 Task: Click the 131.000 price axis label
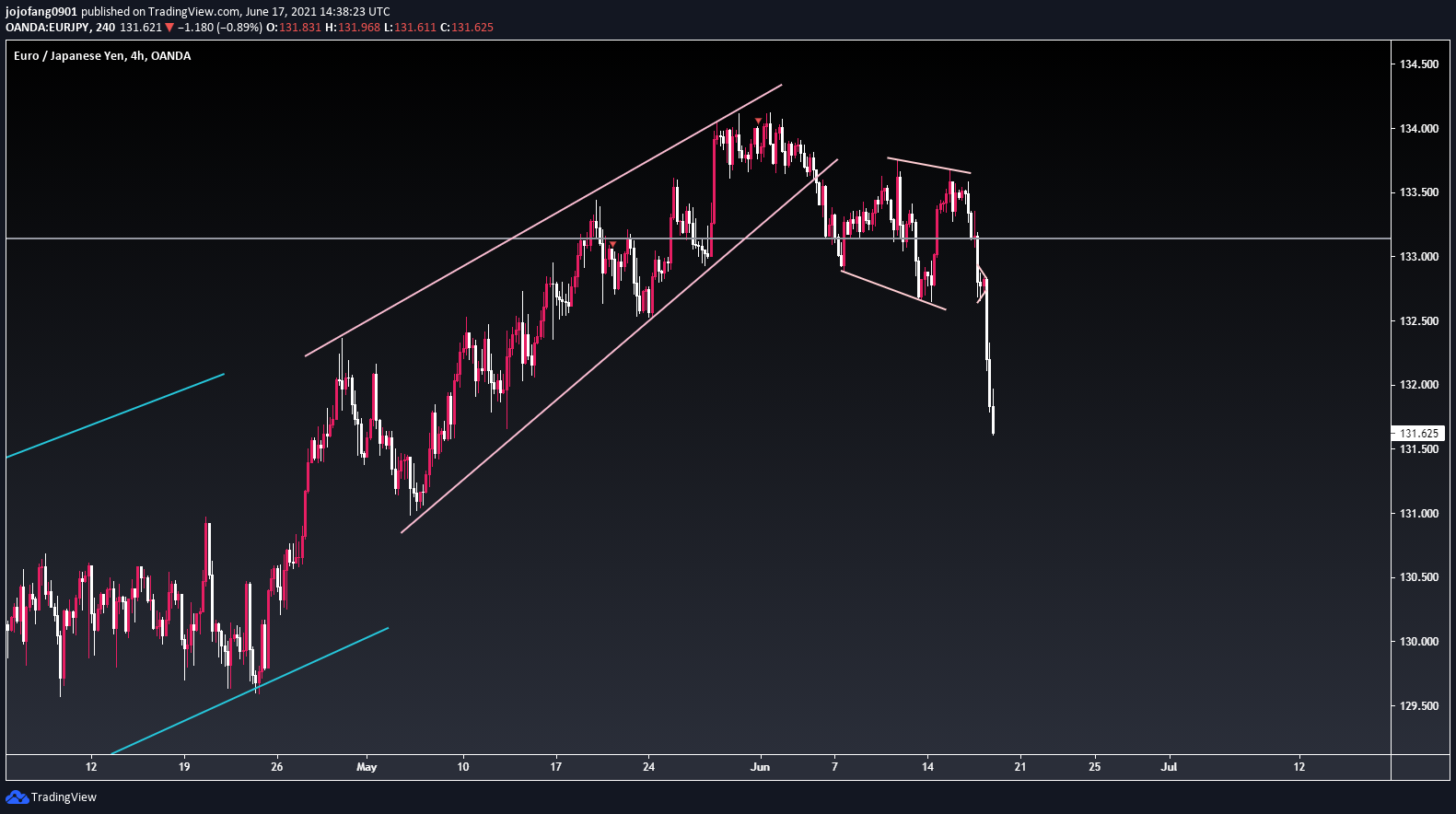[x=1419, y=514]
